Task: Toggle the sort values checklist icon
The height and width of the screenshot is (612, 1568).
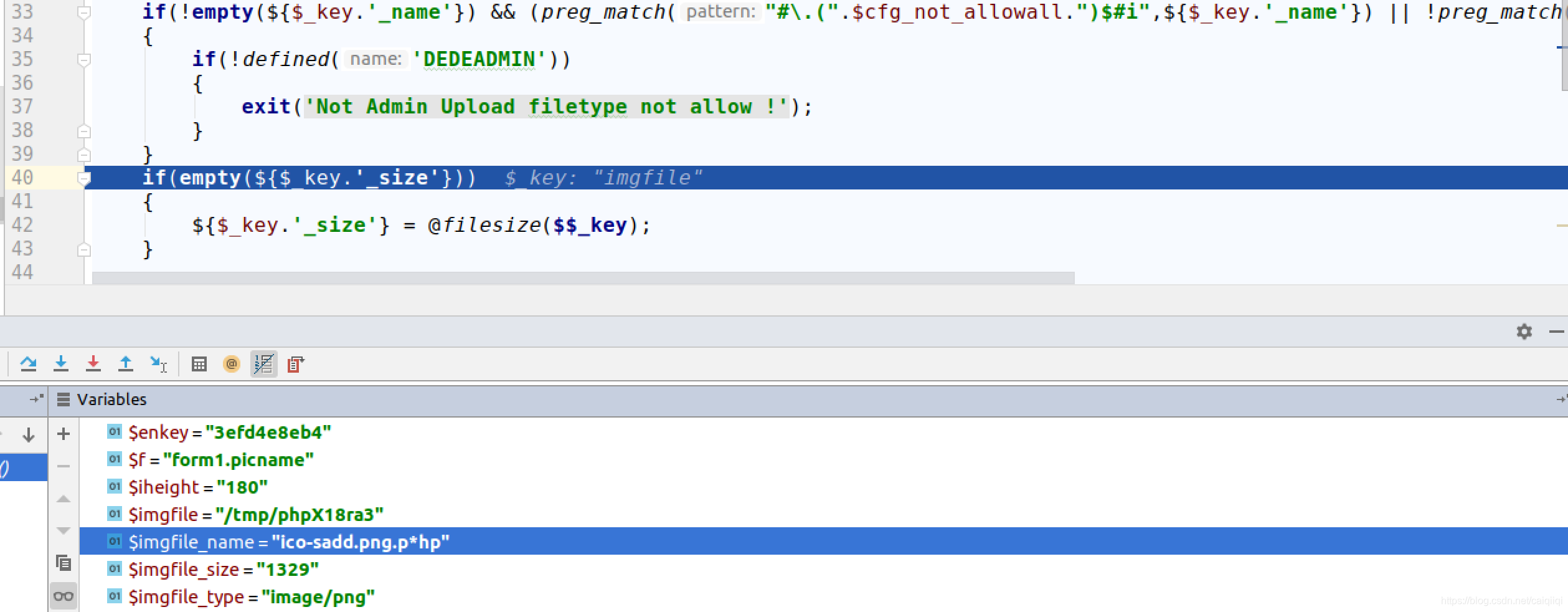Action: pos(263,364)
